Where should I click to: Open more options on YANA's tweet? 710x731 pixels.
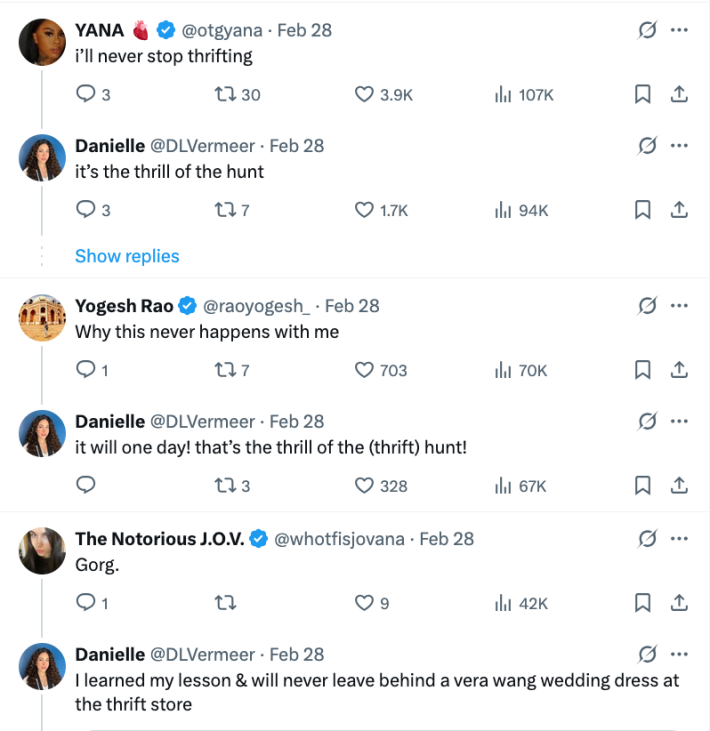pyautogui.click(x=679, y=30)
